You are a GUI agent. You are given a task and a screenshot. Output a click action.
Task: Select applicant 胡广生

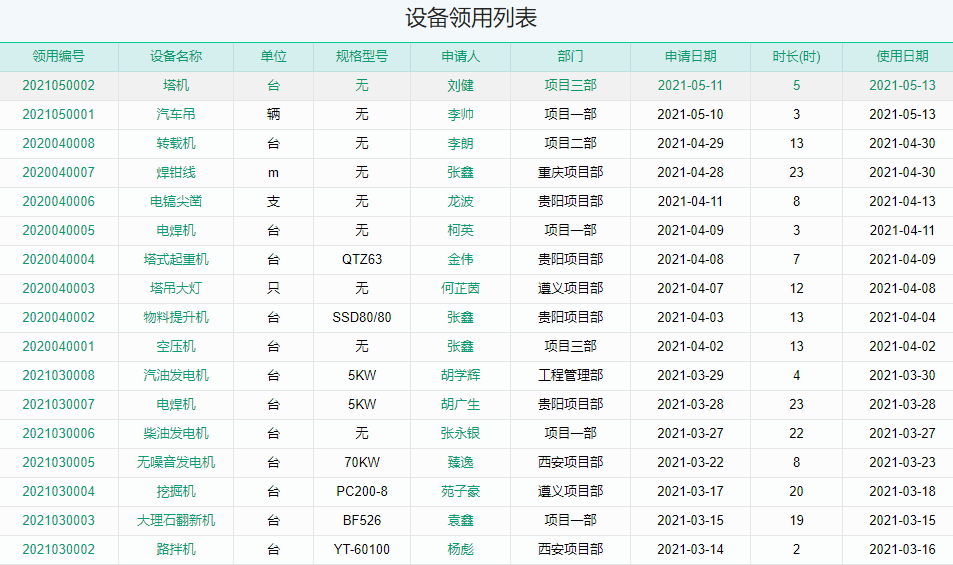460,405
